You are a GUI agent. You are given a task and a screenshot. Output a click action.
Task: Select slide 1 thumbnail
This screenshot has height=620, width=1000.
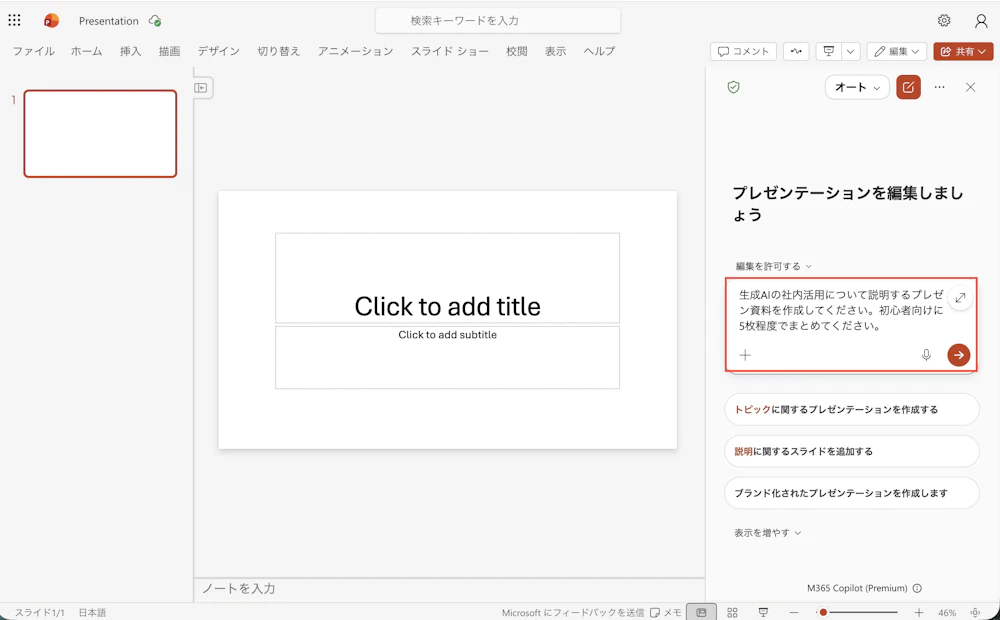pos(100,133)
